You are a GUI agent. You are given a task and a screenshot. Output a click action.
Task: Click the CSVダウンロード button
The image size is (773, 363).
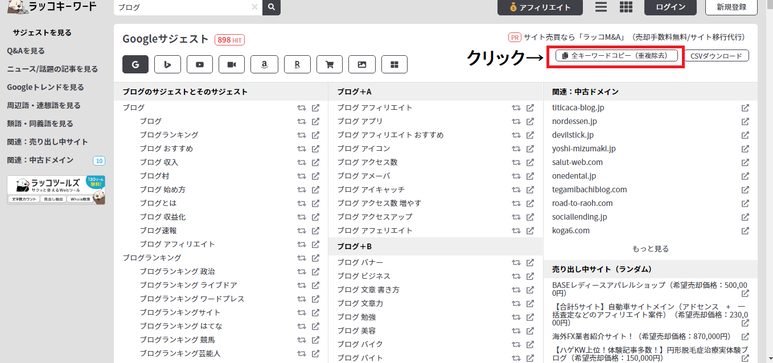pos(717,56)
